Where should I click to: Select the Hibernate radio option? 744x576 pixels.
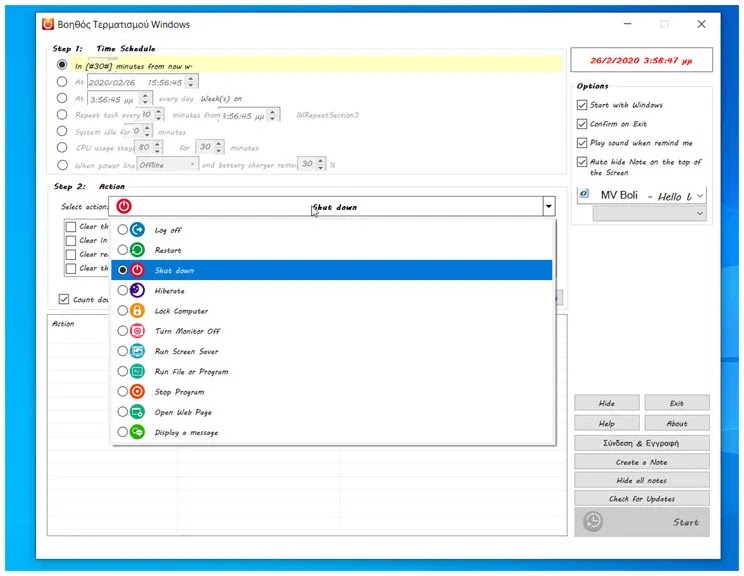point(122,290)
